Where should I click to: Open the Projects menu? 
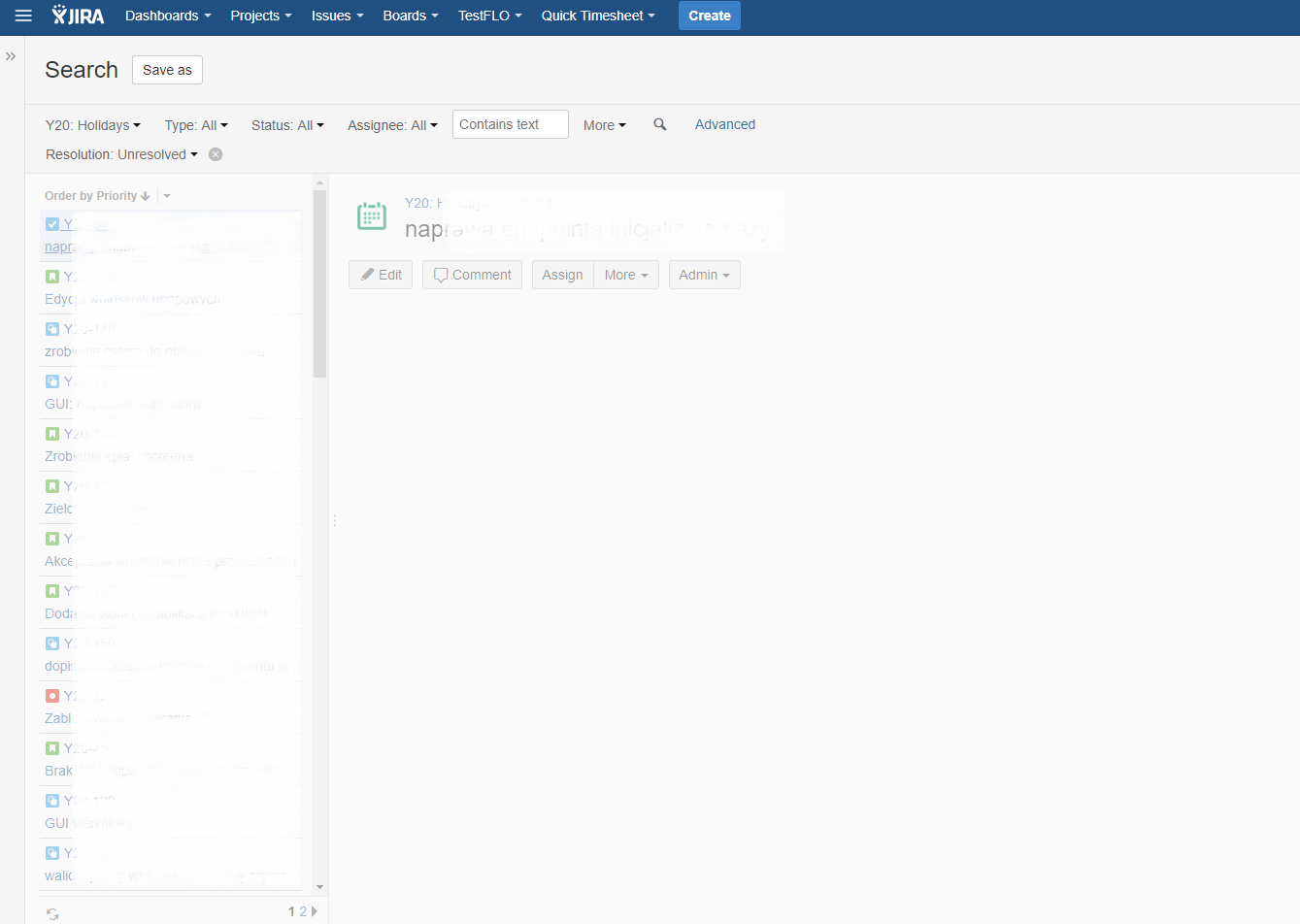click(x=261, y=16)
